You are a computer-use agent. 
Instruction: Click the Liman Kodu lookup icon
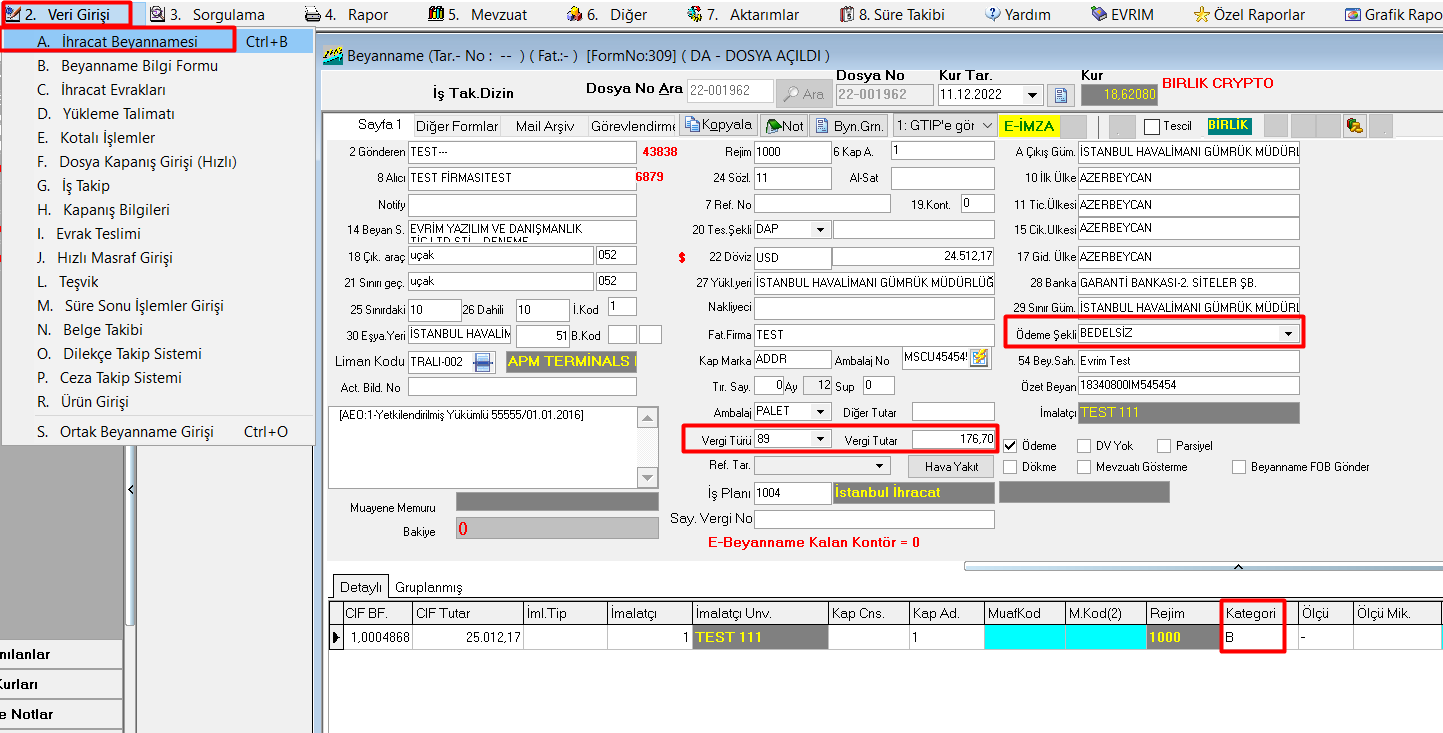coord(484,361)
